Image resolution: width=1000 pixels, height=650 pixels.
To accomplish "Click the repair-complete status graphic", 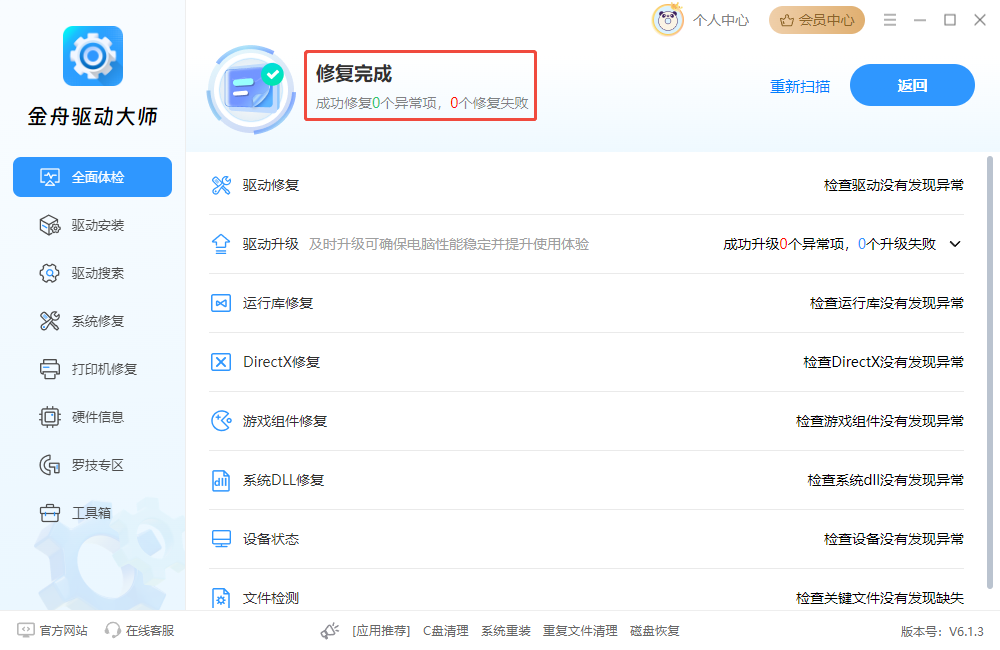I will pyautogui.click(x=251, y=89).
